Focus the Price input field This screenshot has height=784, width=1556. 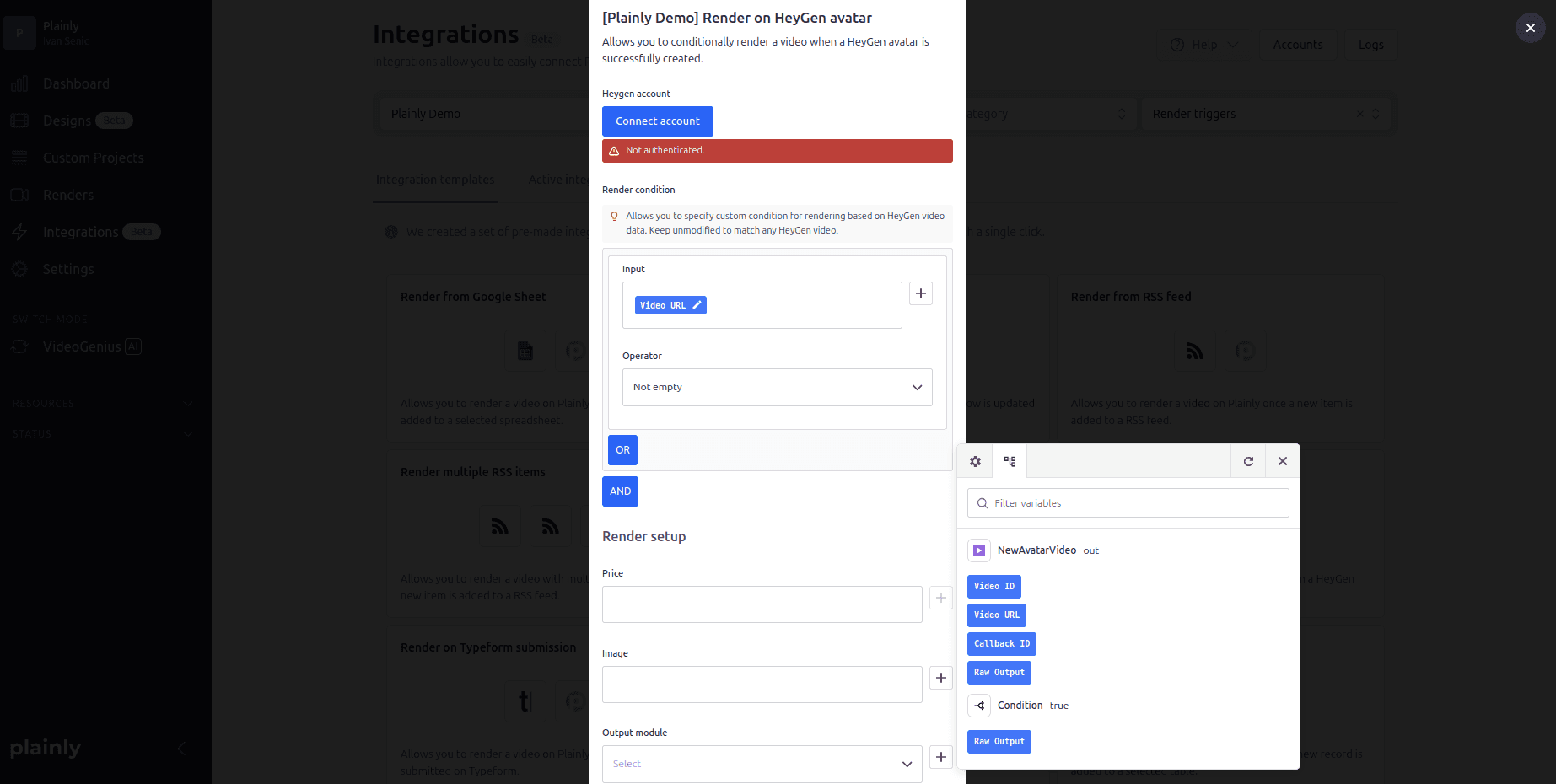coord(762,604)
